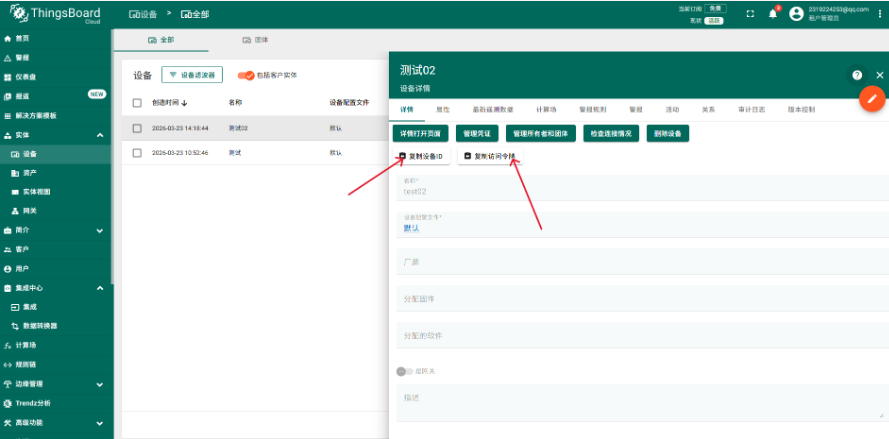Collapse the 集成中心 sidebar section
This screenshot has width=889, height=439.
point(99,288)
